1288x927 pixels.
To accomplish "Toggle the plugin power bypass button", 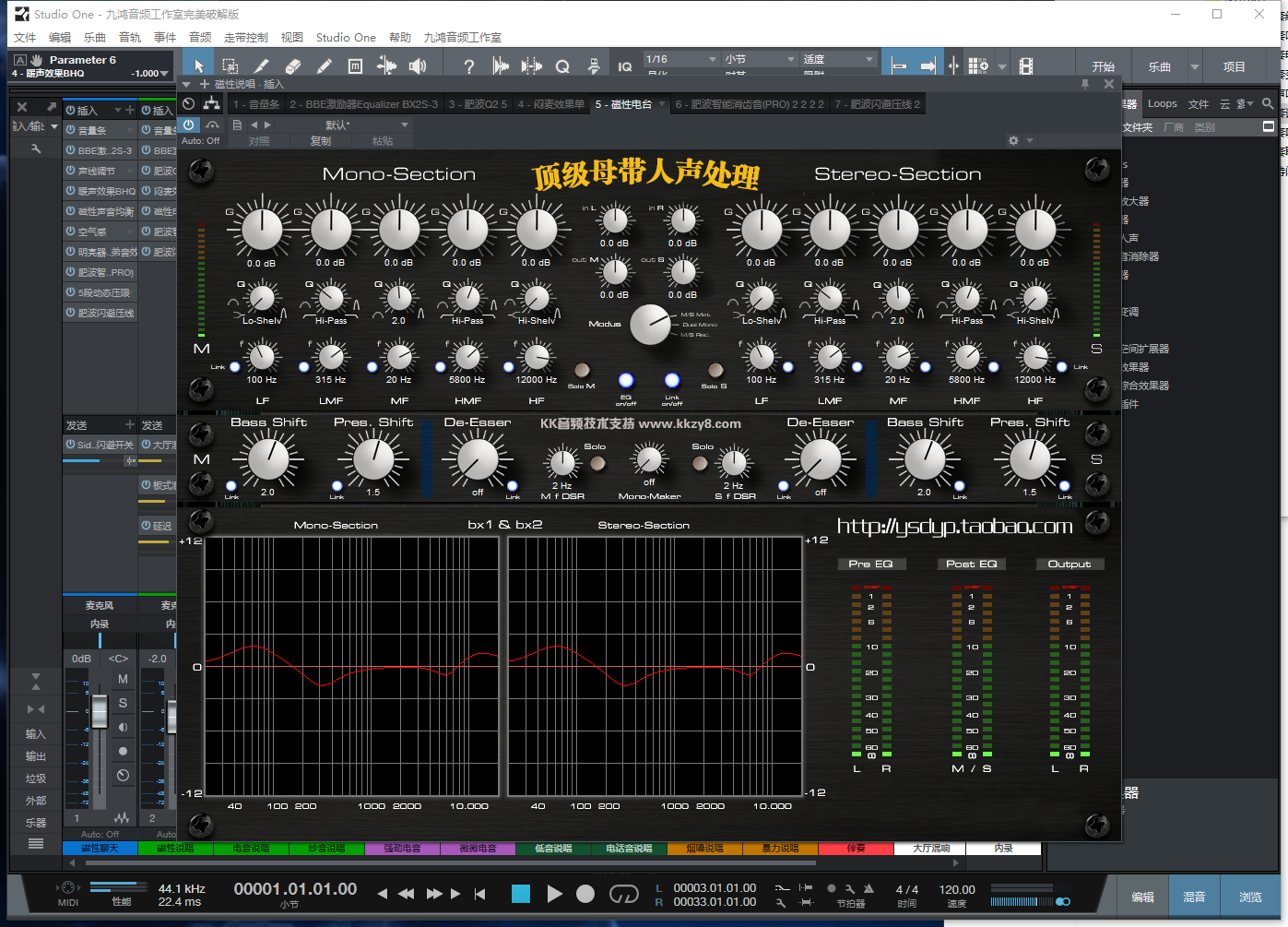I will pyautogui.click(x=189, y=125).
